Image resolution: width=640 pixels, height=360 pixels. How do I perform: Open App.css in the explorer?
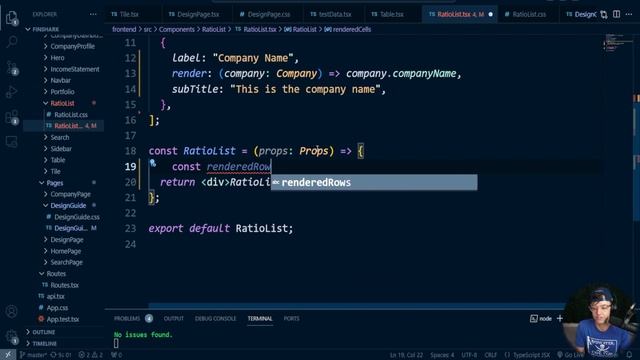pos(57,308)
